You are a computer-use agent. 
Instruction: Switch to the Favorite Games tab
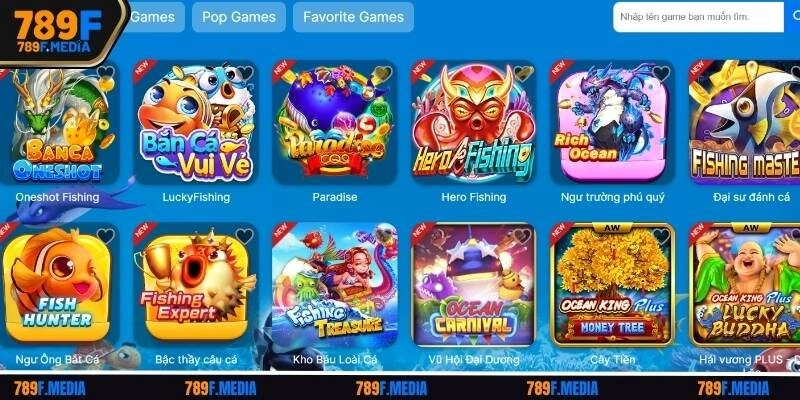click(x=353, y=17)
